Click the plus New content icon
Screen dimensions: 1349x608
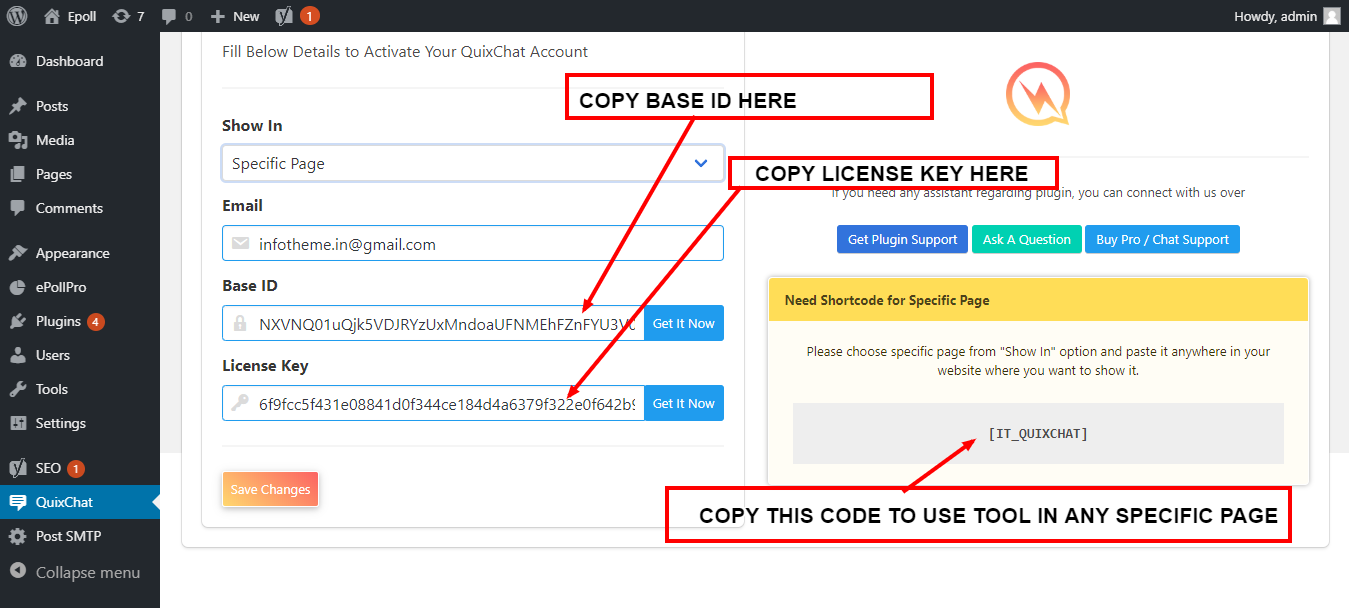click(x=217, y=16)
